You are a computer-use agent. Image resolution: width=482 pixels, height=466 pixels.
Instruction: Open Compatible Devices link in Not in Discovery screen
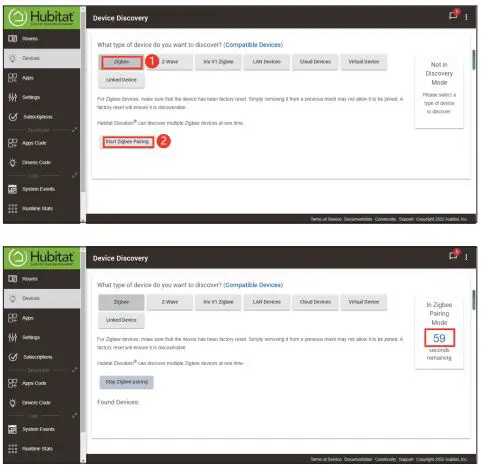pyautogui.click(x=253, y=45)
